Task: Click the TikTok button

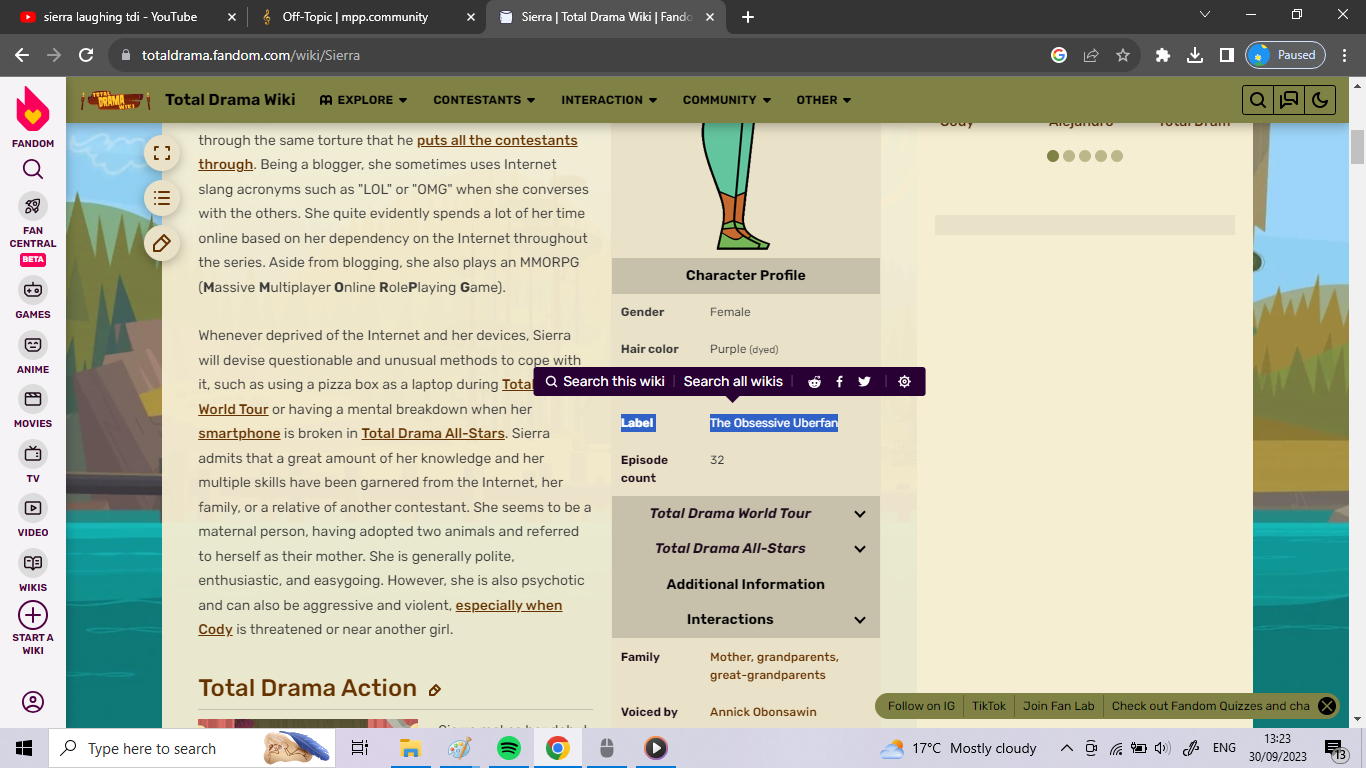Action: pyautogui.click(x=989, y=706)
